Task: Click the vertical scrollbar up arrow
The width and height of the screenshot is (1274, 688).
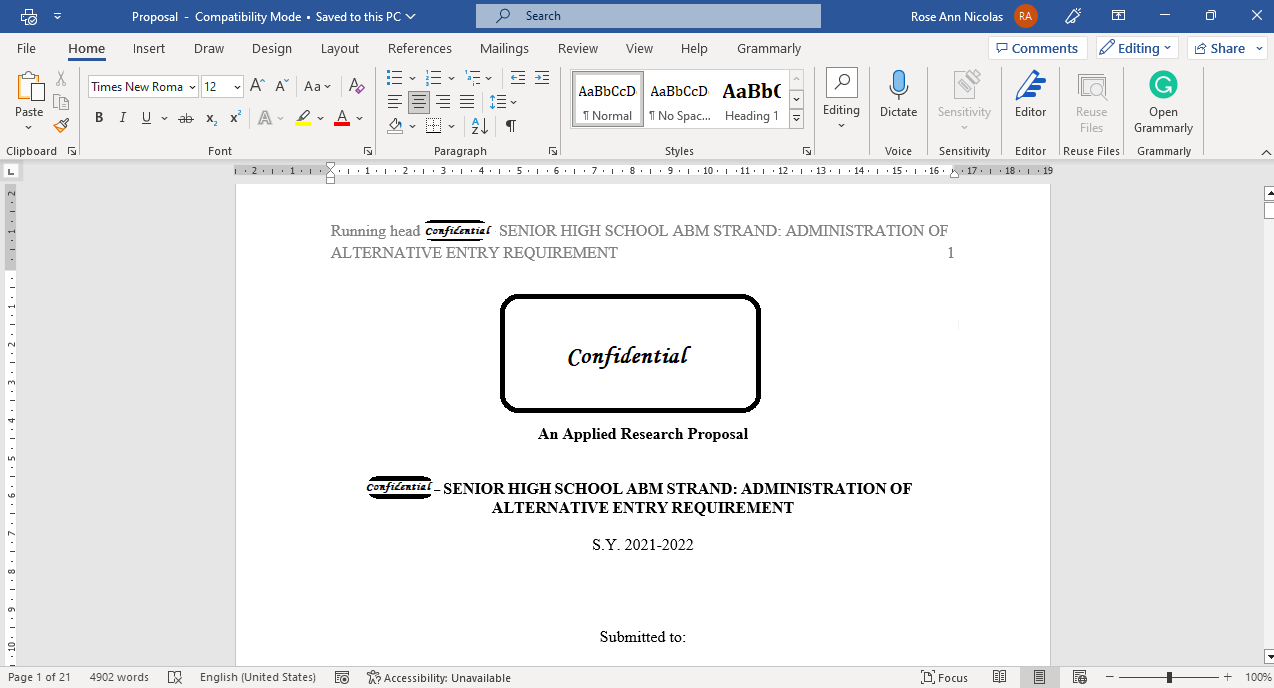Action: point(1269,193)
